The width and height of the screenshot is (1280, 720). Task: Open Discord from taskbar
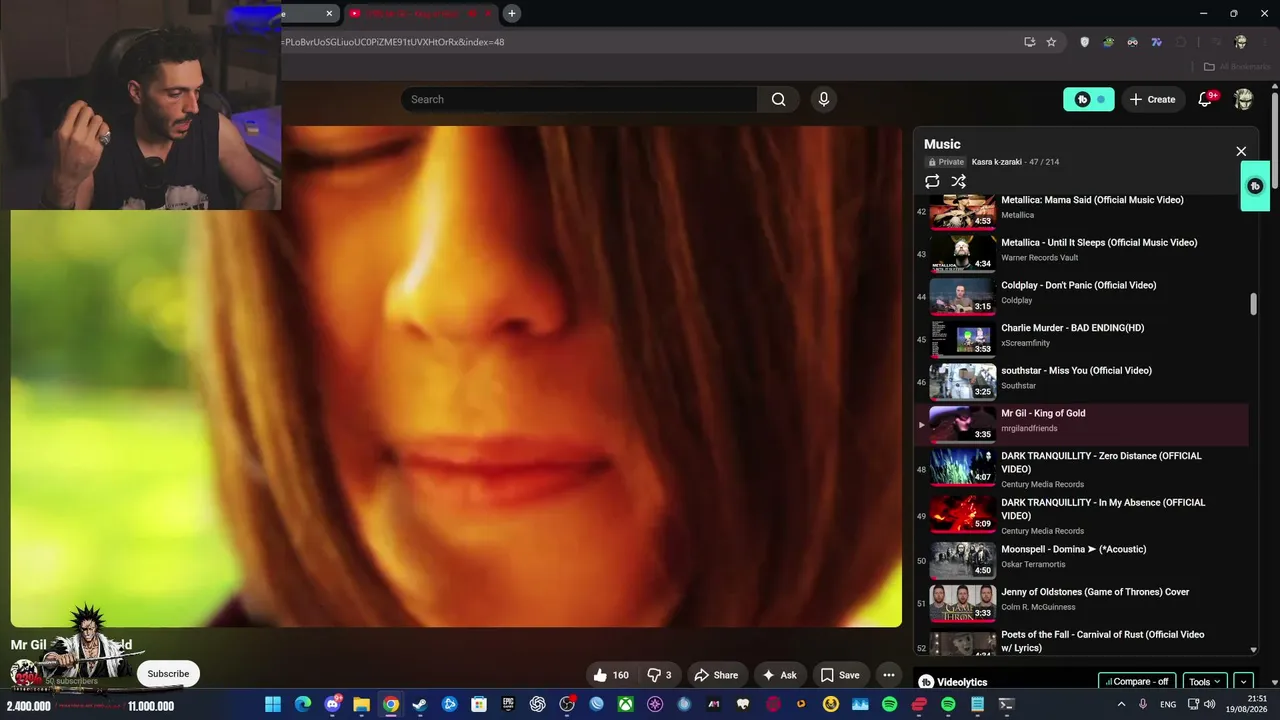click(x=332, y=704)
